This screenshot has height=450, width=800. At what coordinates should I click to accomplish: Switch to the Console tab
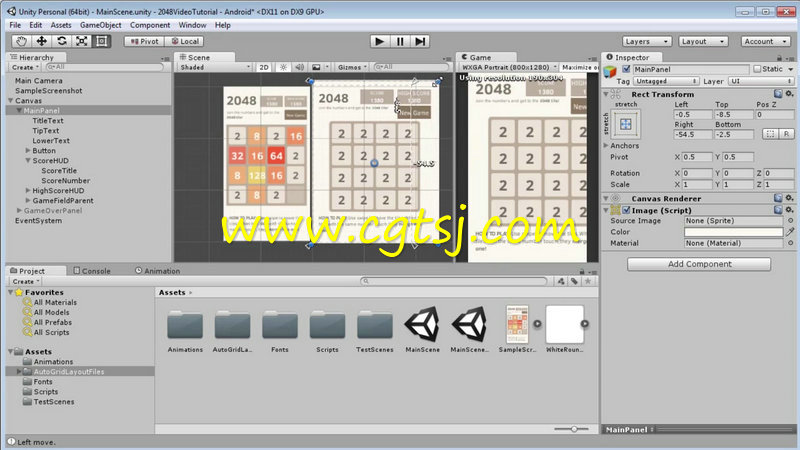pyautogui.click(x=92, y=271)
